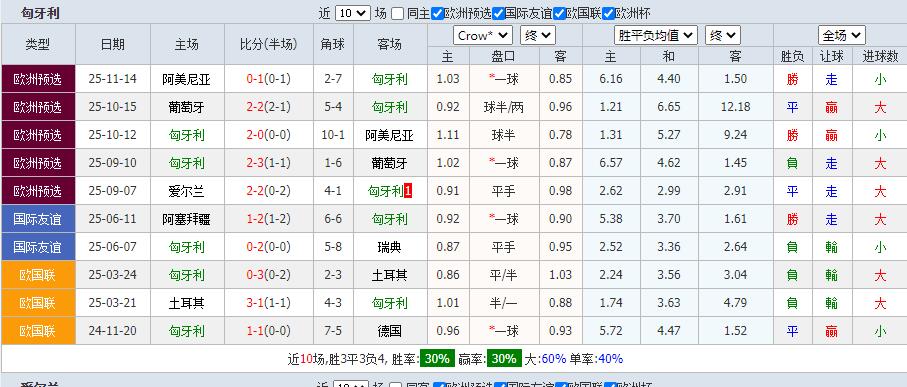The width and height of the screenshot is (907, 387).
Task: Click the 60% 大 rate value
Action: [x=554, y=359]
